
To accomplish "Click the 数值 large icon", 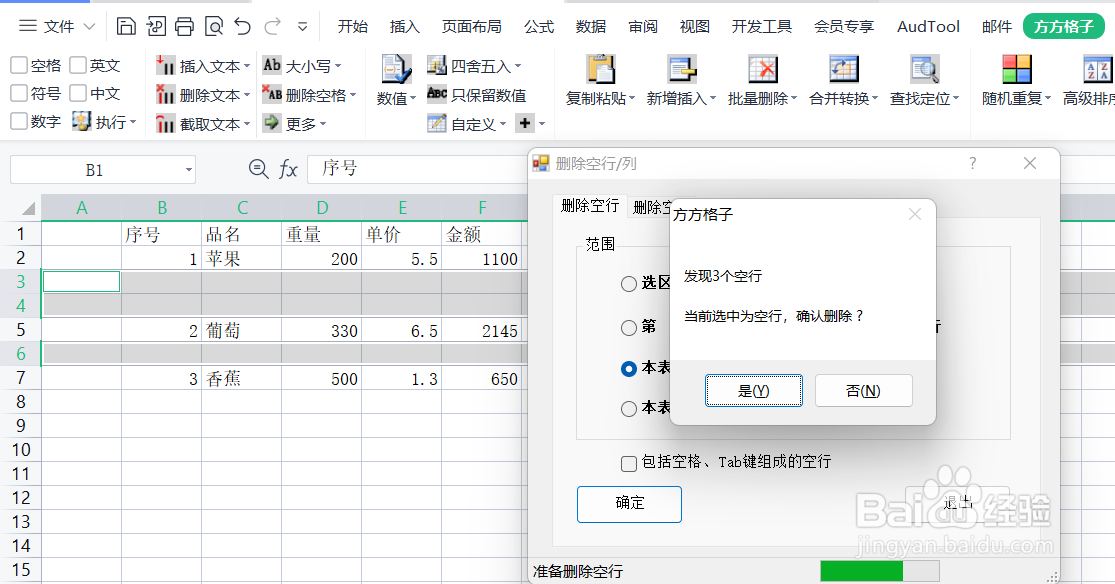I will [x=396, y=69].
